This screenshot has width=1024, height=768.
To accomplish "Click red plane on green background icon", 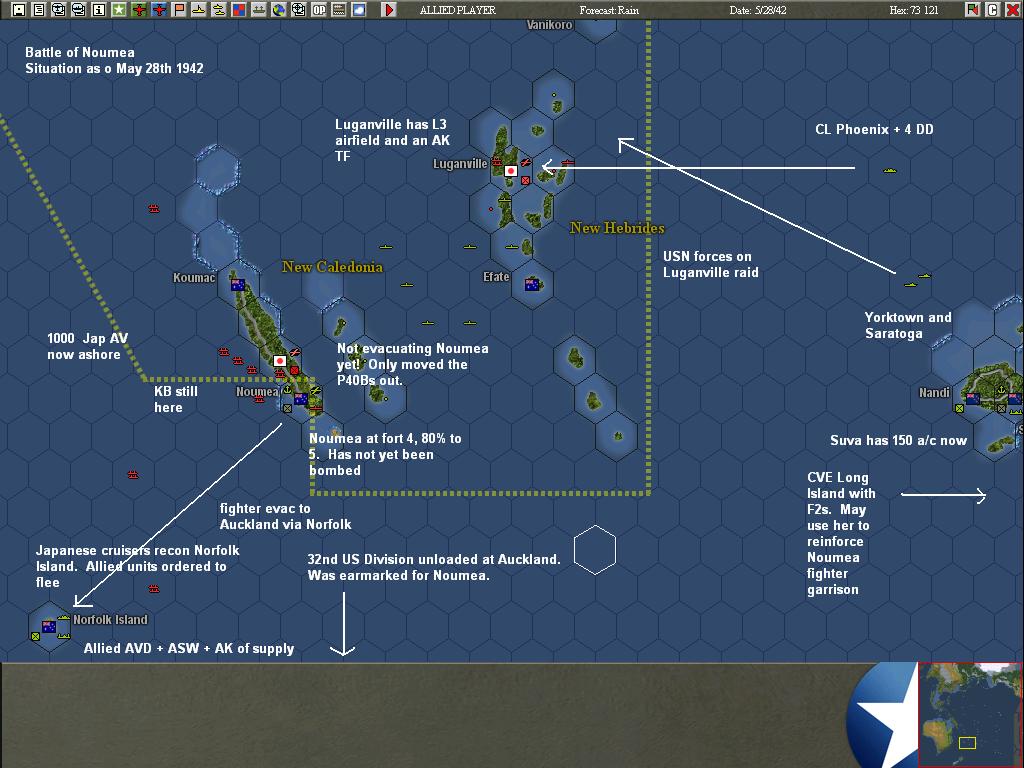I will (138, 10).
